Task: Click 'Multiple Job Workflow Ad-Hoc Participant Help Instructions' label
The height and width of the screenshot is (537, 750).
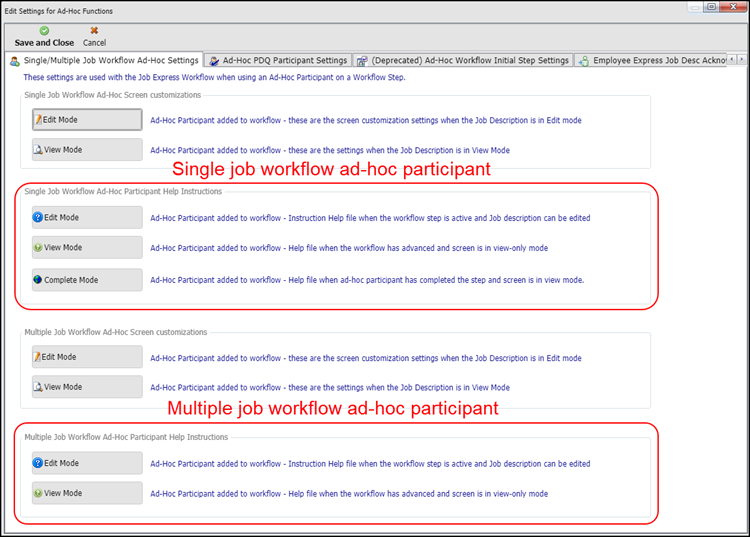Action: click(x=126, y=437)
